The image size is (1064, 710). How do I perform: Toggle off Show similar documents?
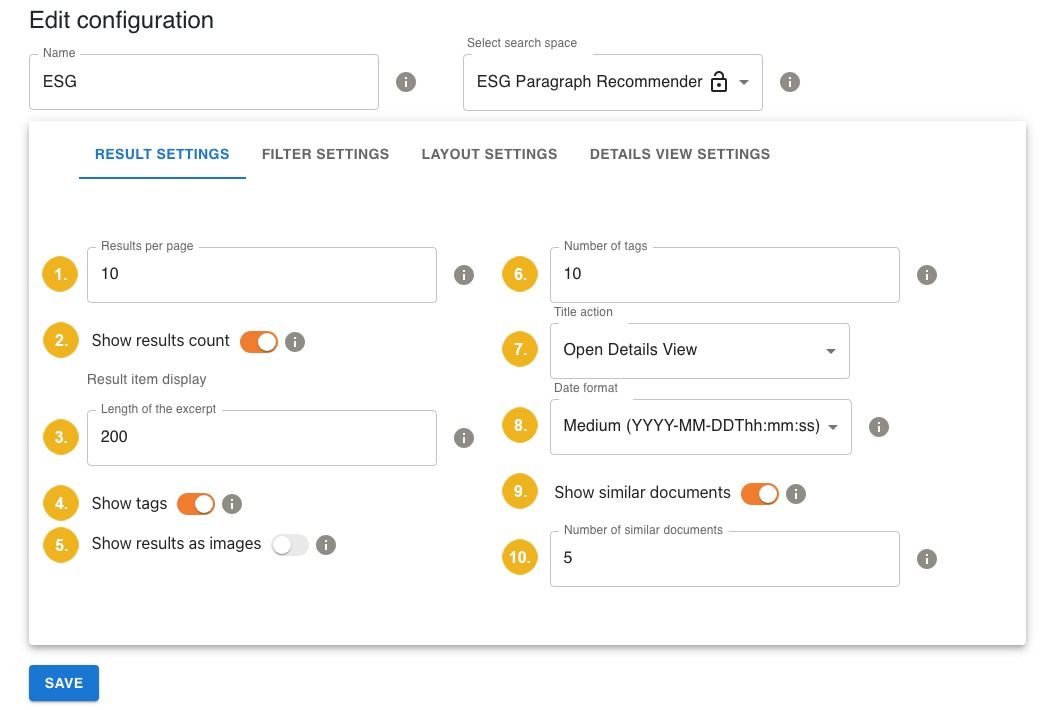coord(760,494)
